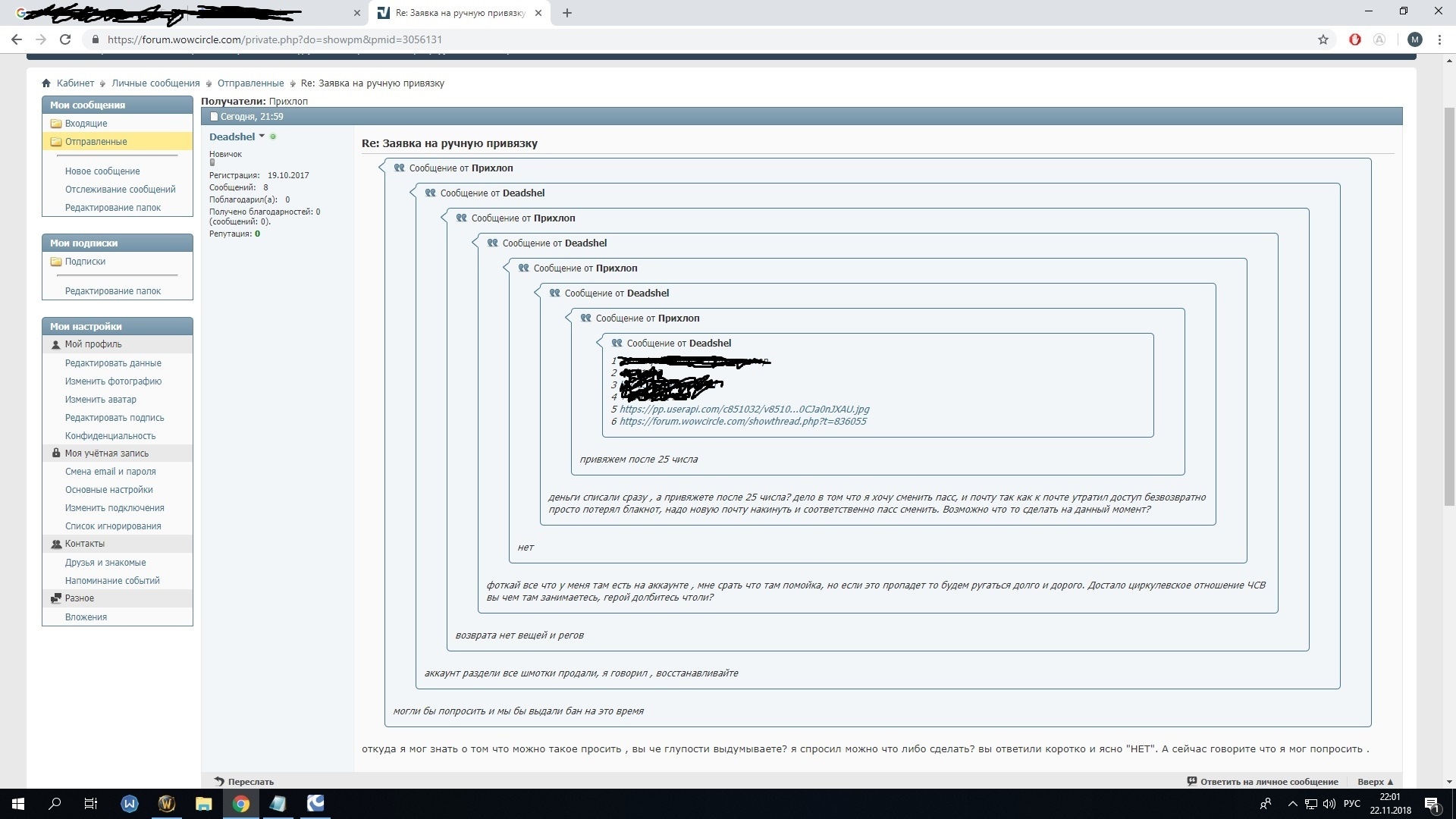Image resolution: width=1456 pixels, height=819 pixels.
Task: Open Отправленные in the sidebar
Action: [96, 142]
